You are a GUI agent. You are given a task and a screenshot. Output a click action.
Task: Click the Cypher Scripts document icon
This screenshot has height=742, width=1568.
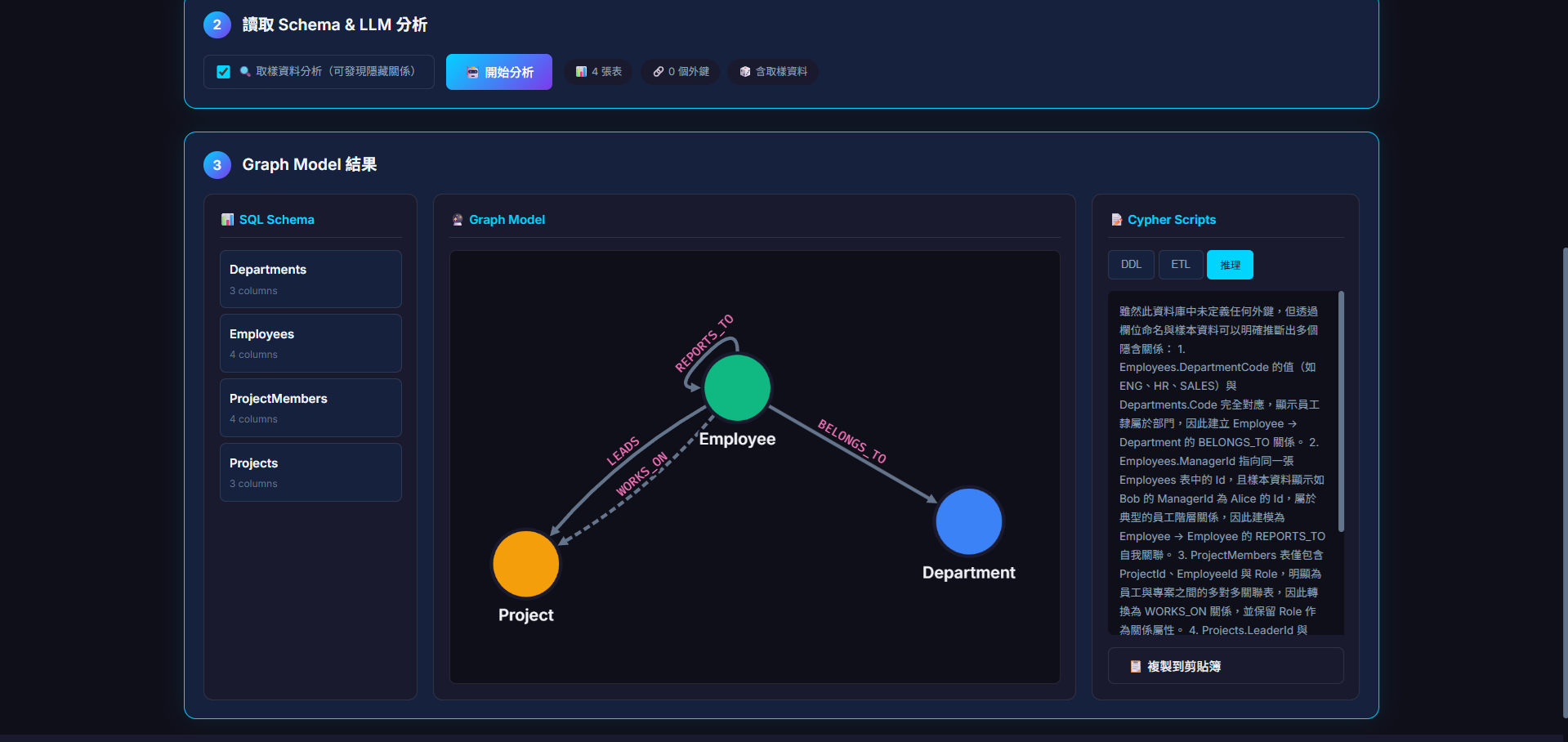coord(1116,220)
